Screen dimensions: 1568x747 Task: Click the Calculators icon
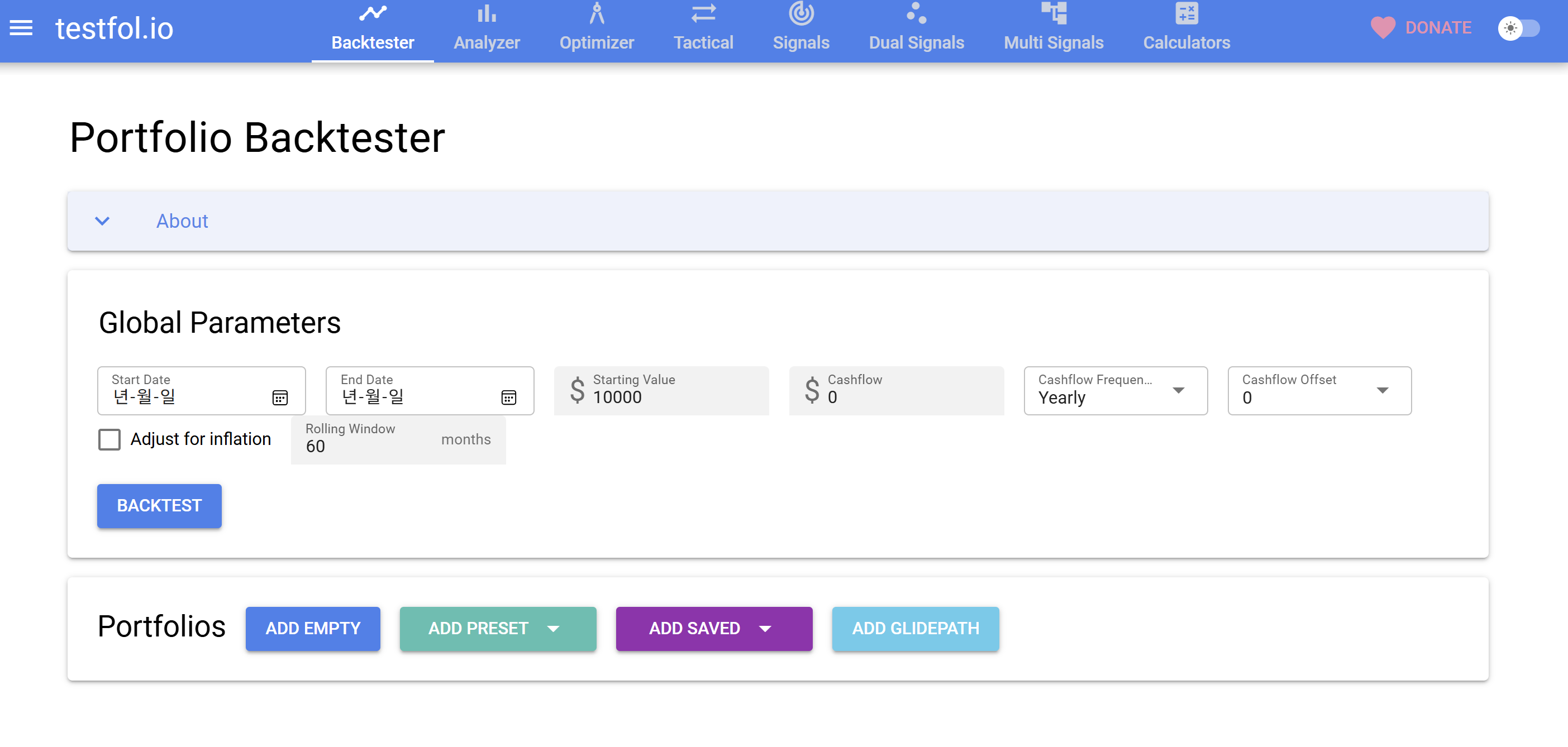click(x=1186, y=13)
